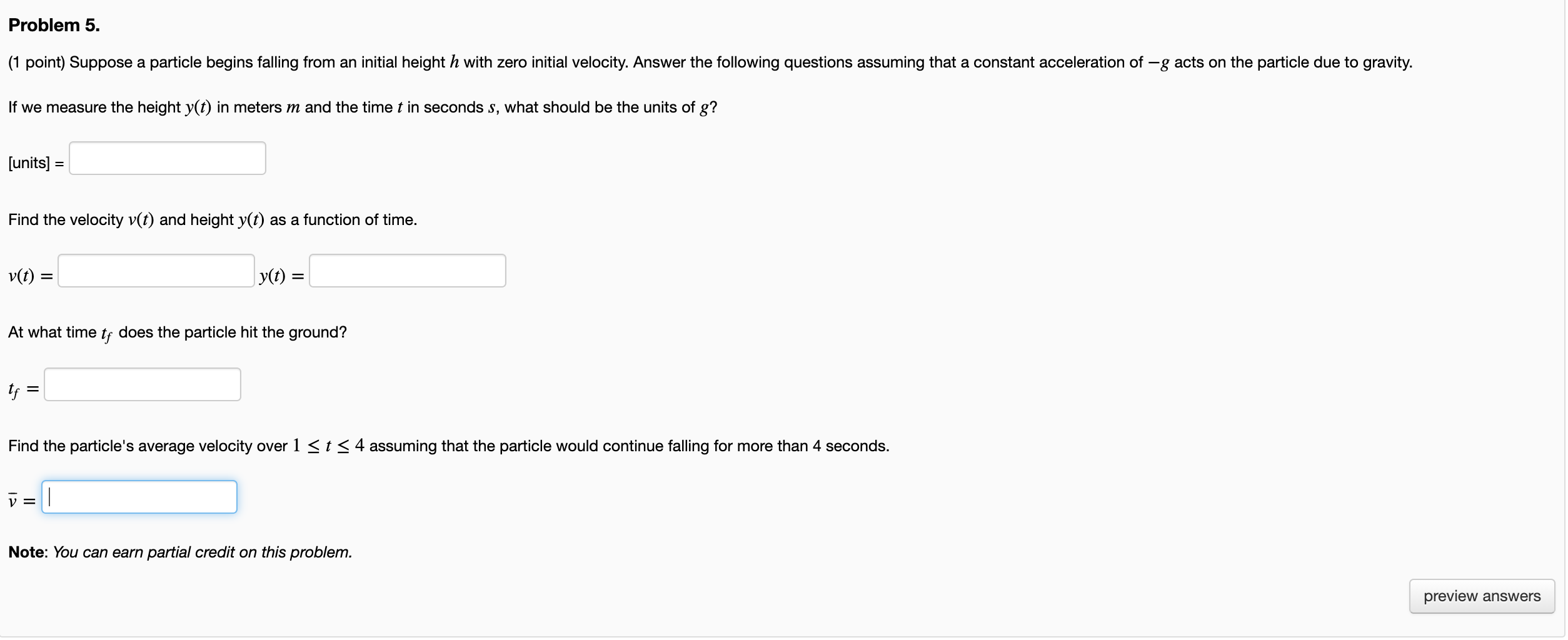Click the italic partial credit message
The width and height of the screenshot is (1568, 640).
(203, 552)
